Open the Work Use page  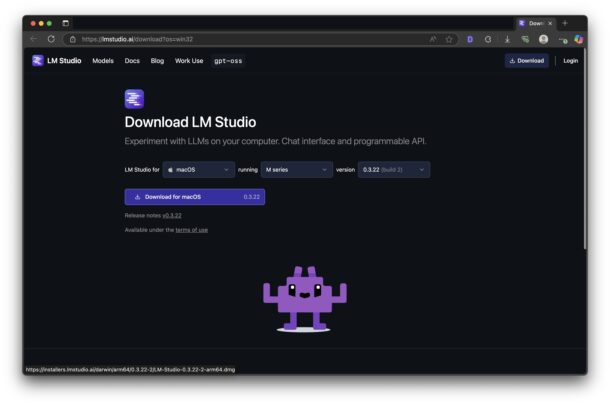[189, 61]
